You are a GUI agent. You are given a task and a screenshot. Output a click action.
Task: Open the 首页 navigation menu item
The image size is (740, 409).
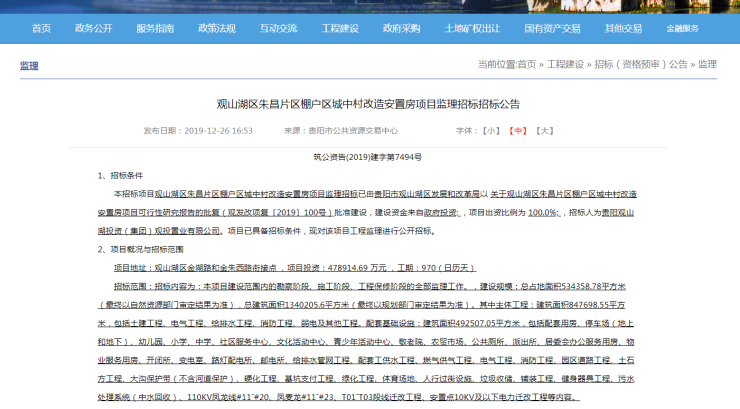[x=41, y=28]
